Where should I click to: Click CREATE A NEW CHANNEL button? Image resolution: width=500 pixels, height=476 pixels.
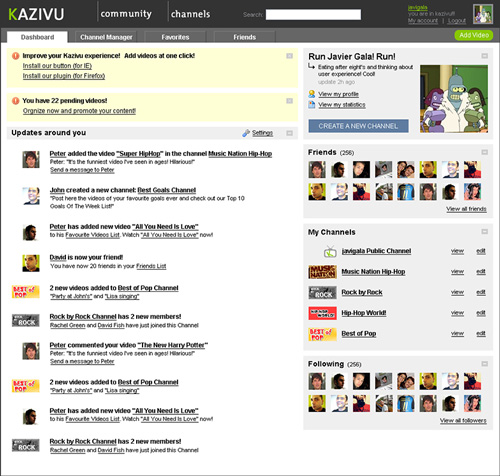358,126
